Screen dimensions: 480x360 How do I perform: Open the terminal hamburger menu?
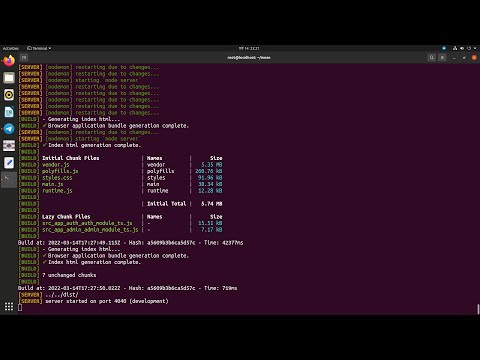click(x=442, y=58)
